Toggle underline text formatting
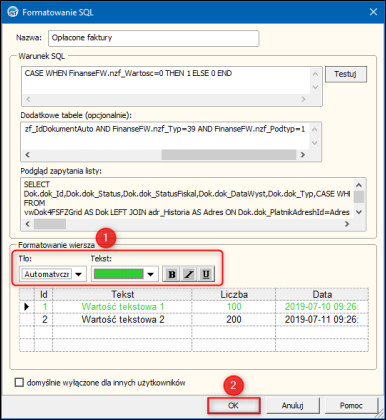Screen dimensions: 386x420 pos(206,274)
